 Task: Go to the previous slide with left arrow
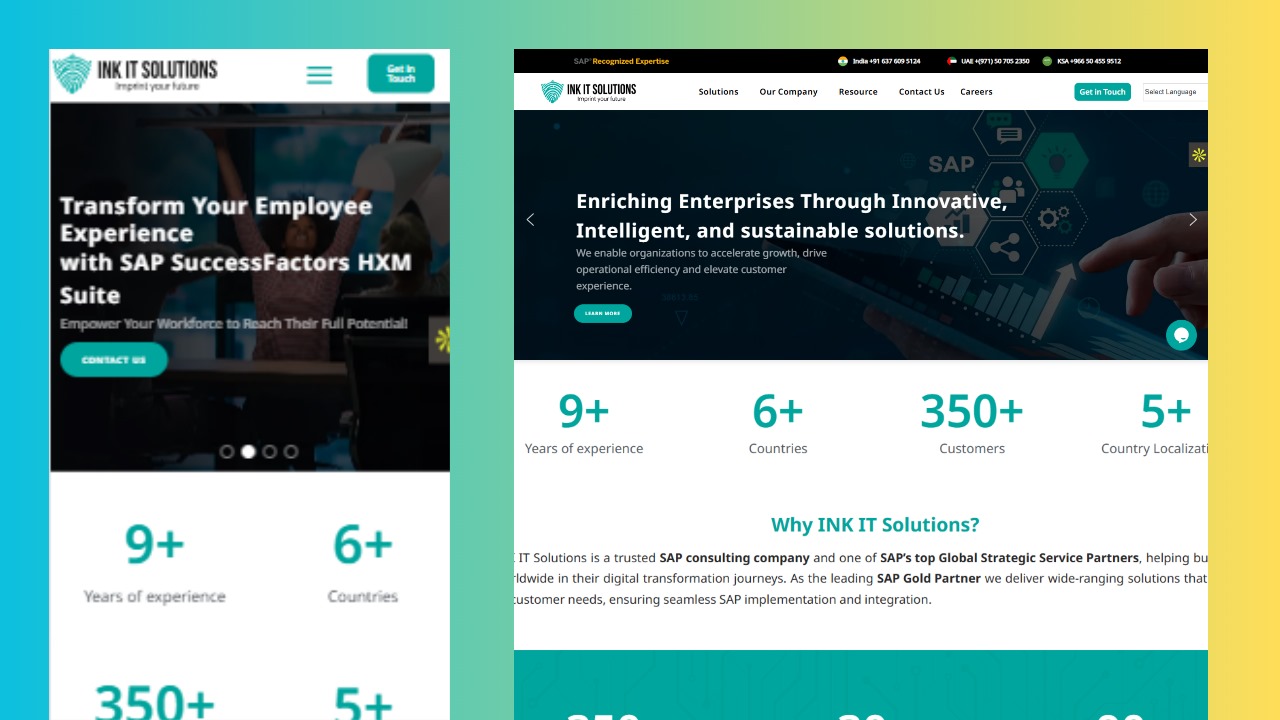coord(530,220)
